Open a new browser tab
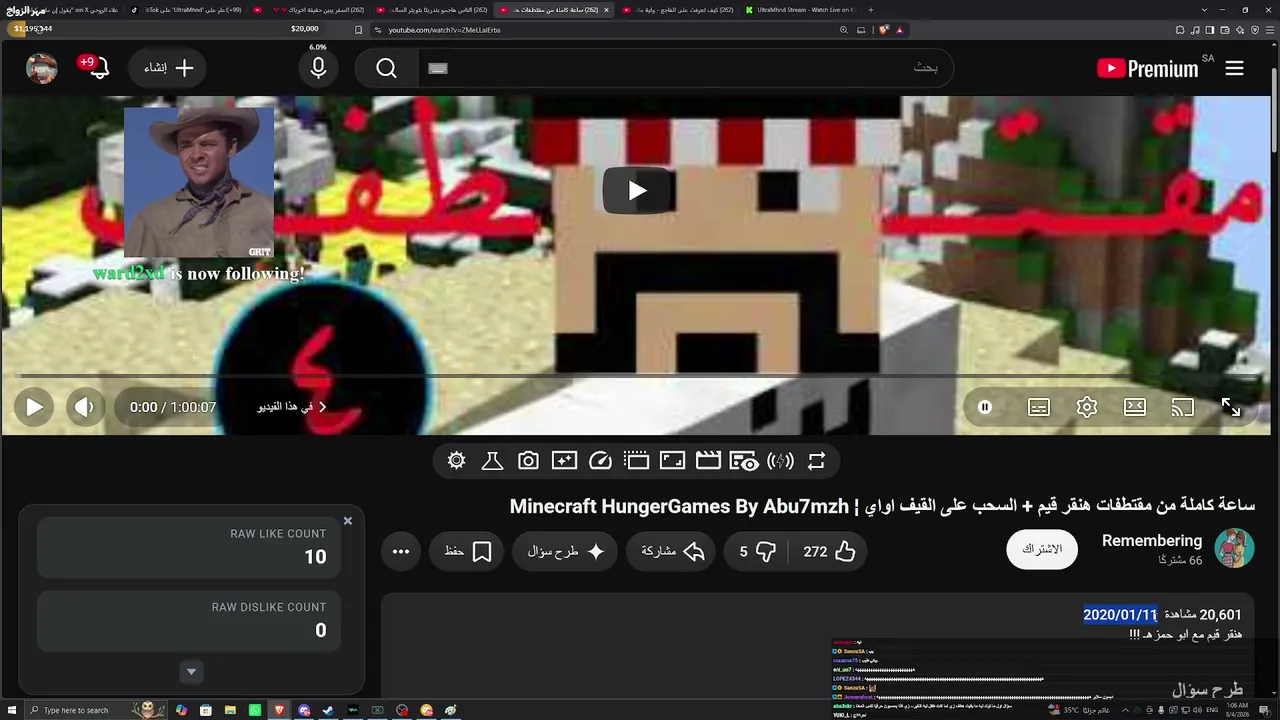1280x720 pixels. (870, 10)
